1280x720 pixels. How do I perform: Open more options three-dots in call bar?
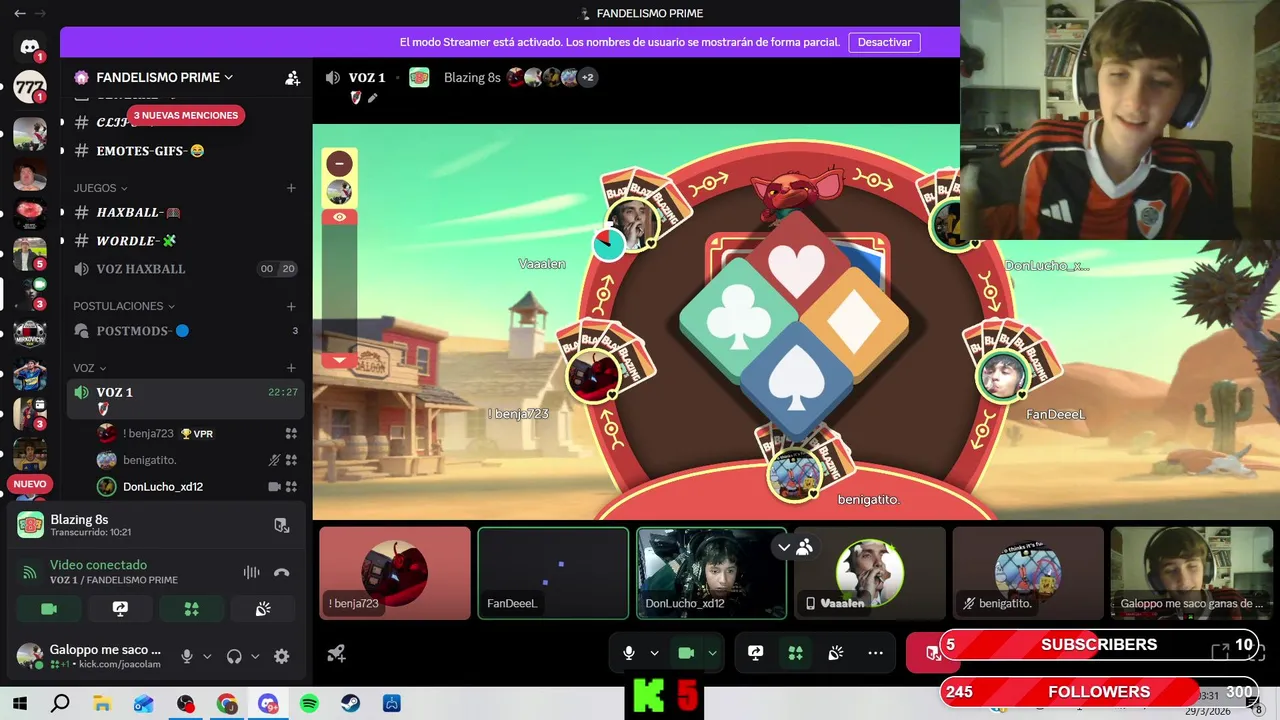[x=876, y=653]
